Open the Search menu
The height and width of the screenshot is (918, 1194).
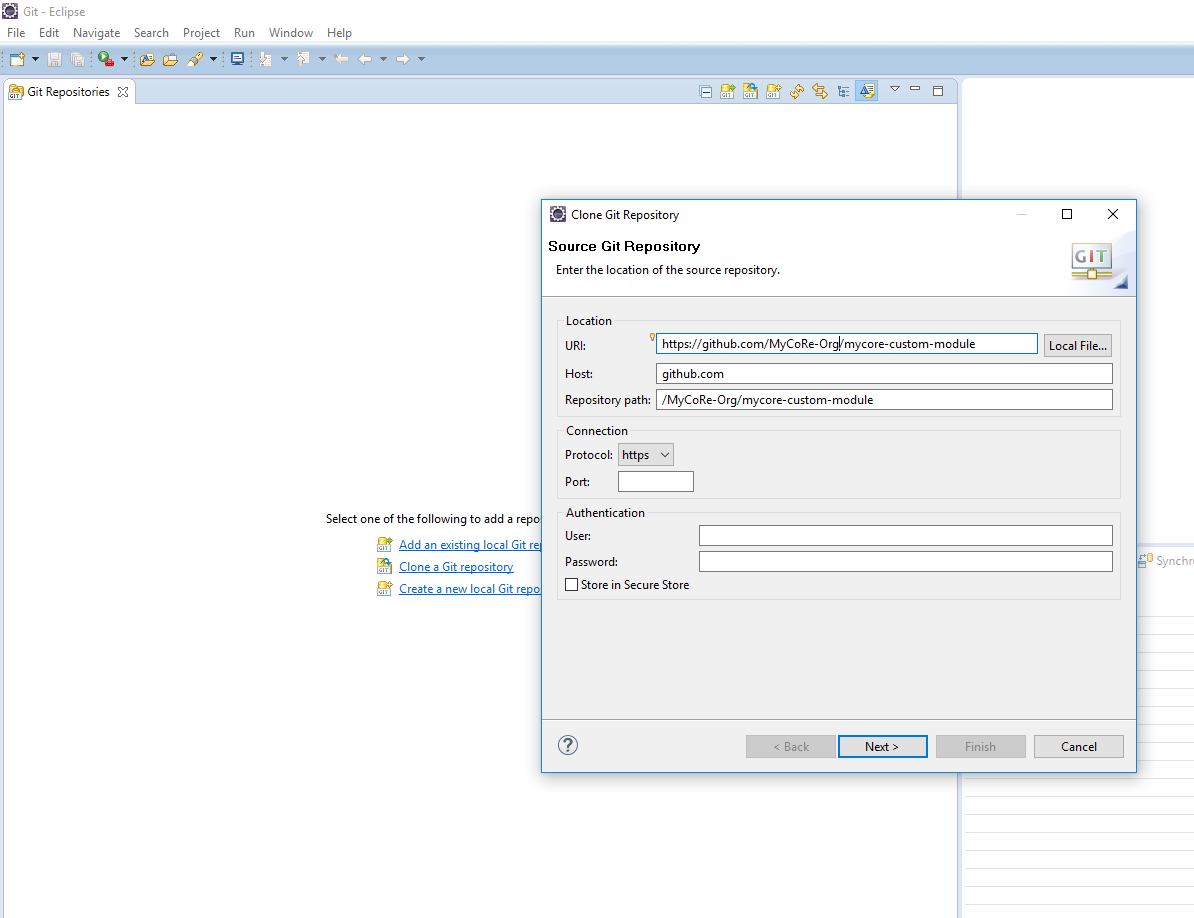[152, 33]
